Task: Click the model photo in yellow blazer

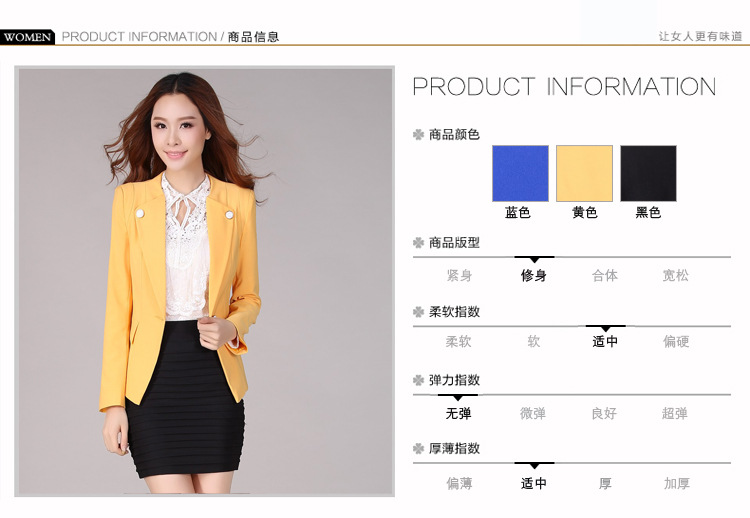Action: [205, 281]
